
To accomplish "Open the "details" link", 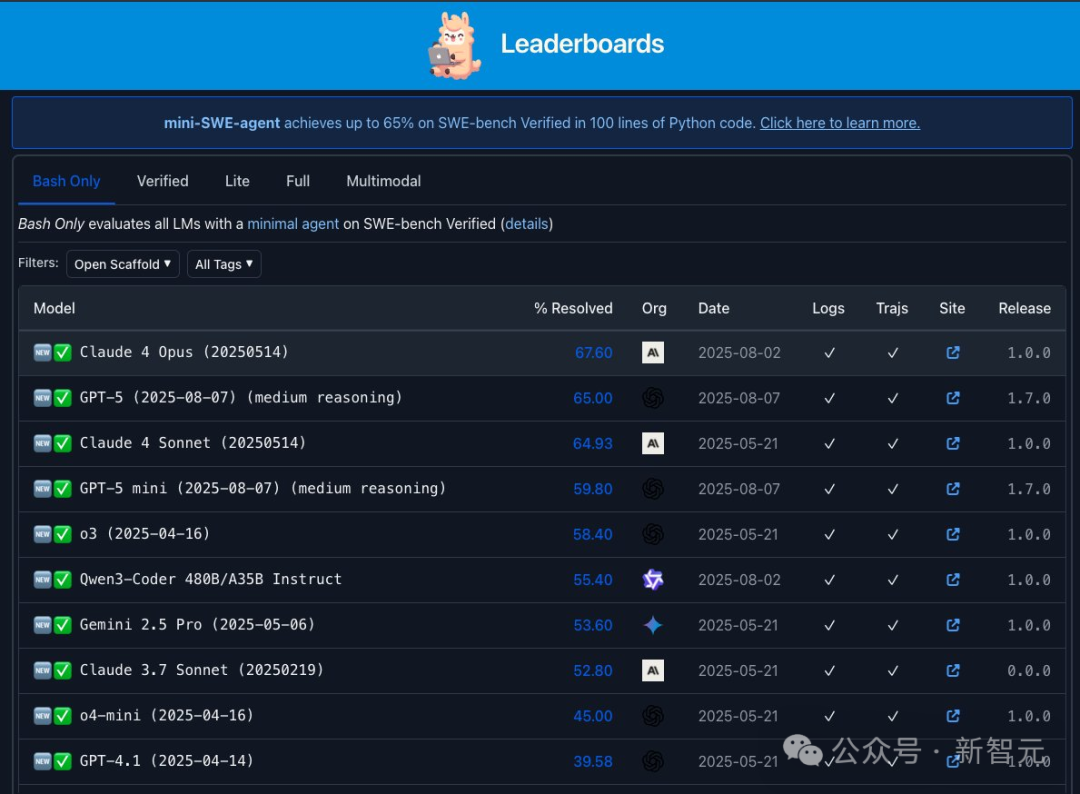I will 527,224.
